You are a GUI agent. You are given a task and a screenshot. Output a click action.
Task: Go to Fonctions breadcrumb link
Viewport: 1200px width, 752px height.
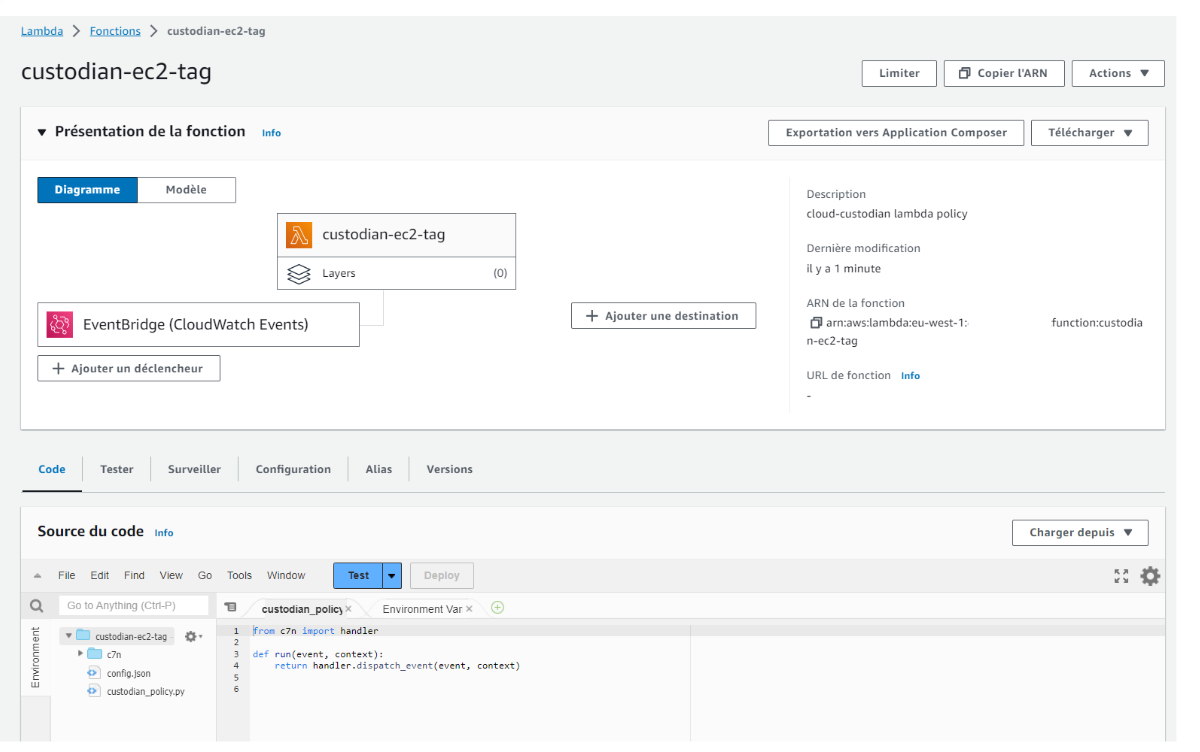[x=115, y=31]
